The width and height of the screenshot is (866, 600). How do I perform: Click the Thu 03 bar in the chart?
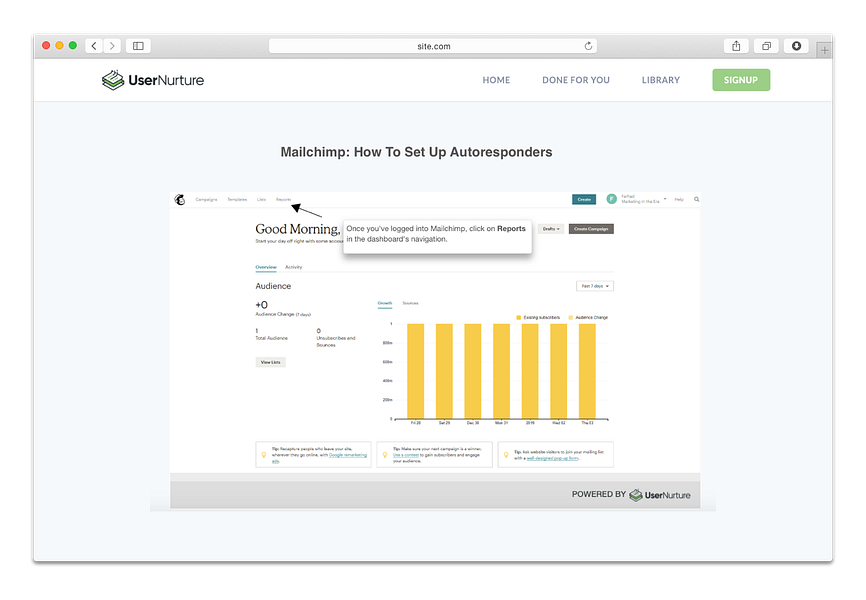click(x=587, y=371)
